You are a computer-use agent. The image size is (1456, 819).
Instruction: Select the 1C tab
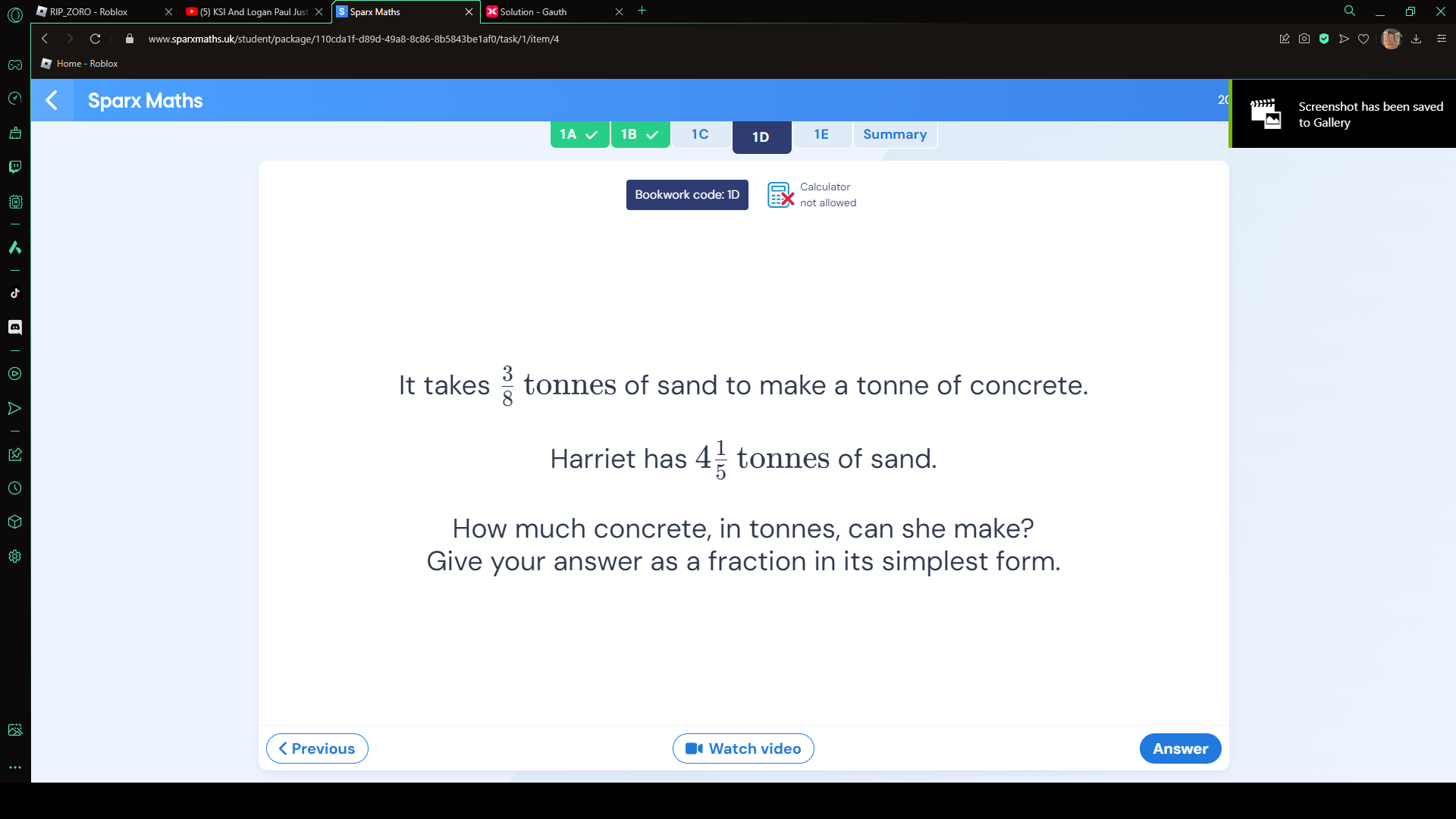[700, 134]
